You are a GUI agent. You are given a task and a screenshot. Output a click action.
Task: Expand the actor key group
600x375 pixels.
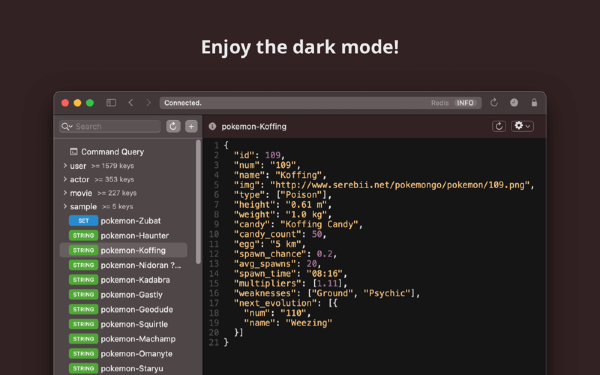click(x=65, y=179)
